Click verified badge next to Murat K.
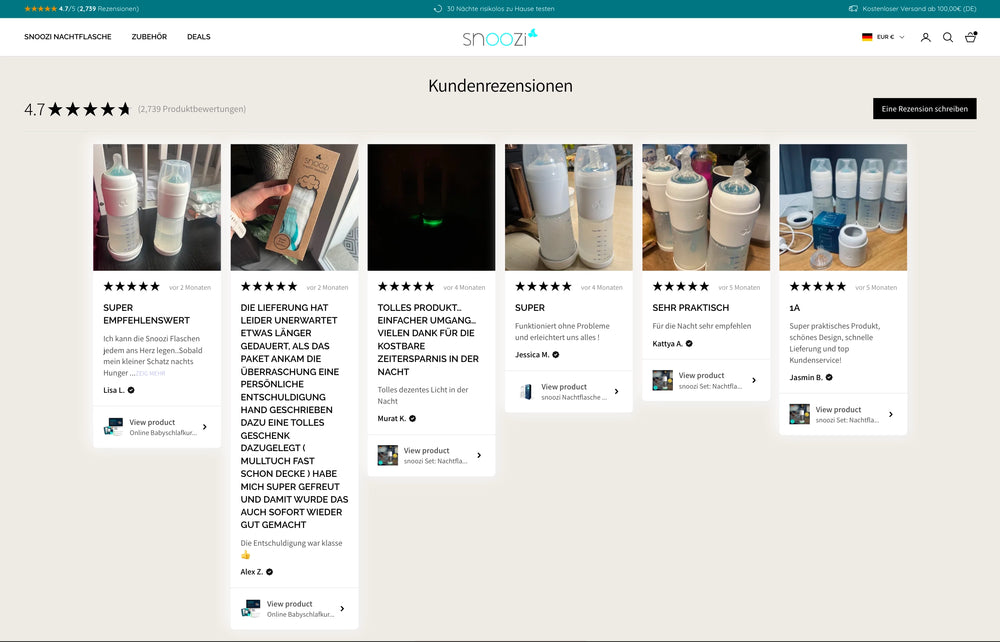This screenshot has height=642, width=1000. (412, 419)
